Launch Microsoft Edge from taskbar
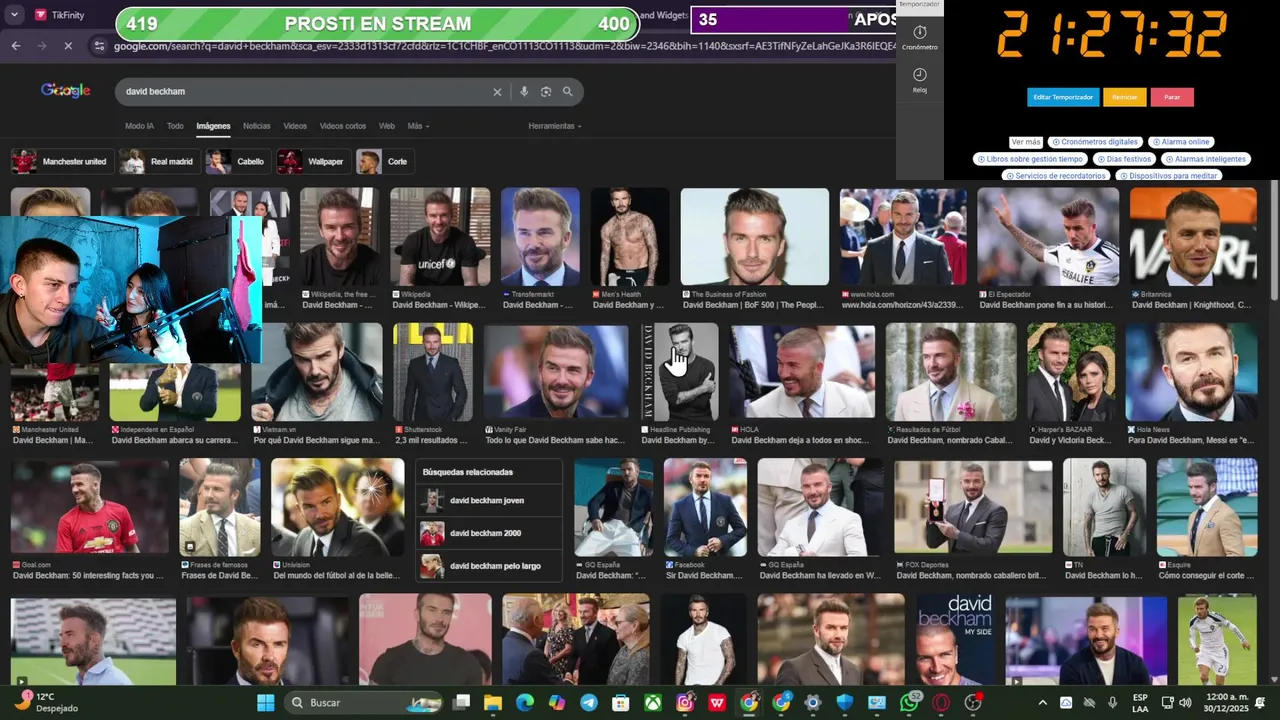 tap(525, 703)
